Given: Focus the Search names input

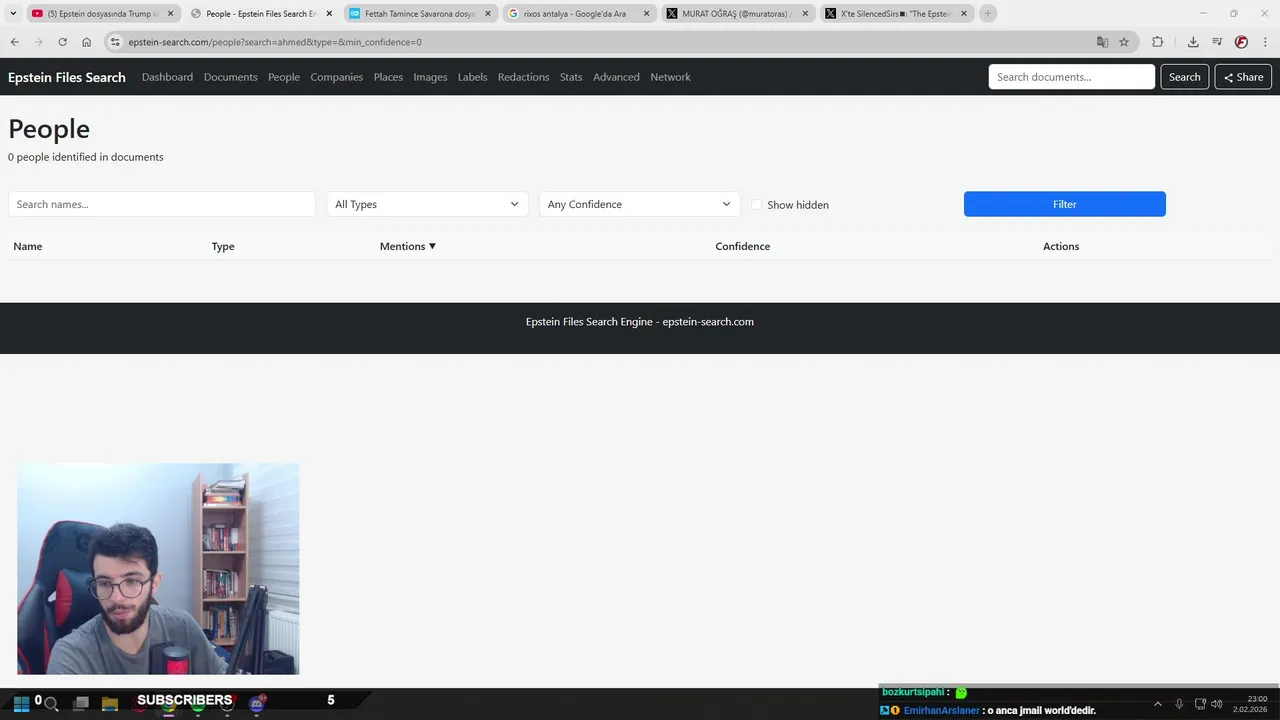Looking at the screenshot, I should click(162, 204).
